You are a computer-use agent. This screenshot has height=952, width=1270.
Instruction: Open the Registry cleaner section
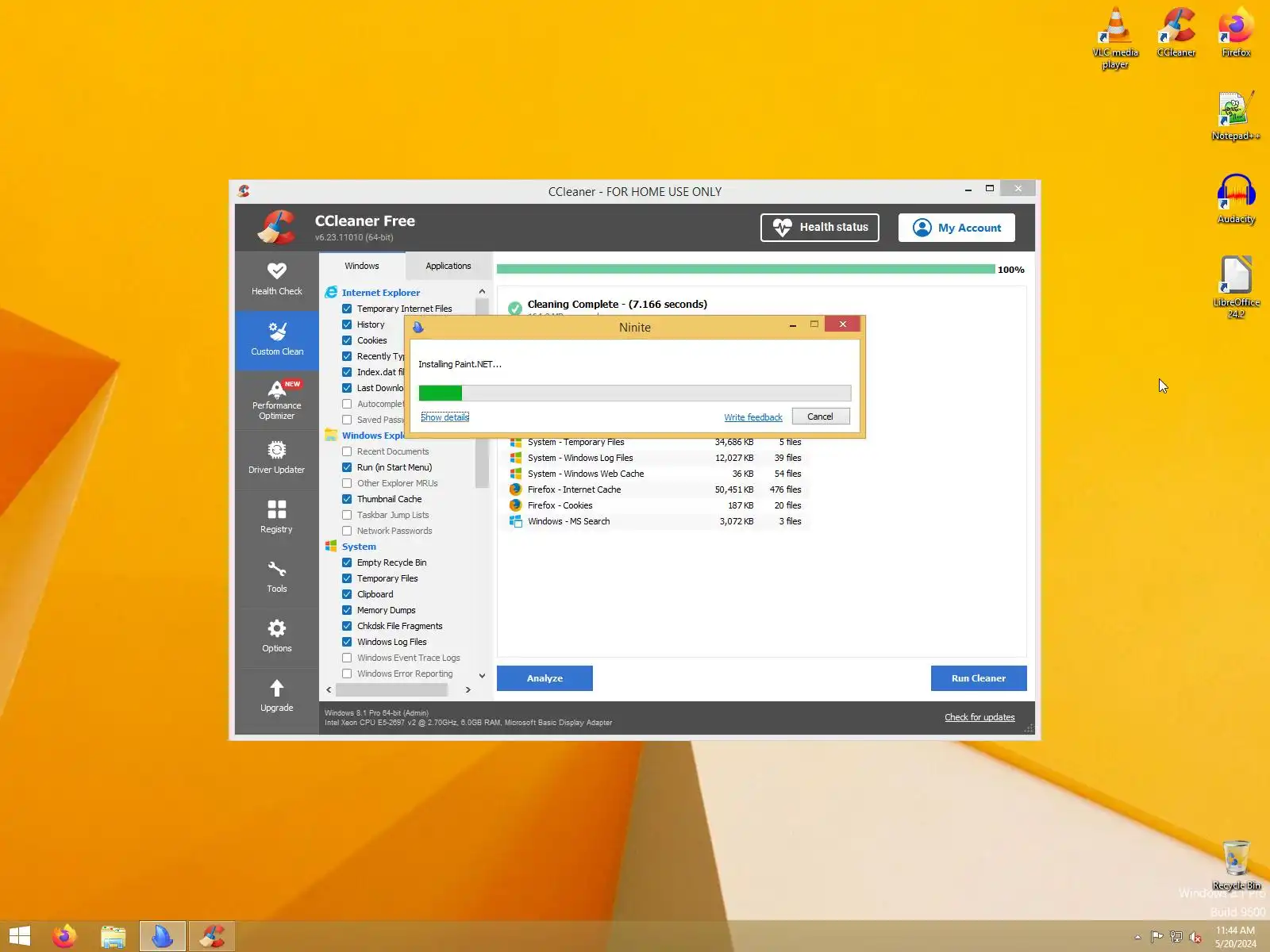[x=276, y=519]
